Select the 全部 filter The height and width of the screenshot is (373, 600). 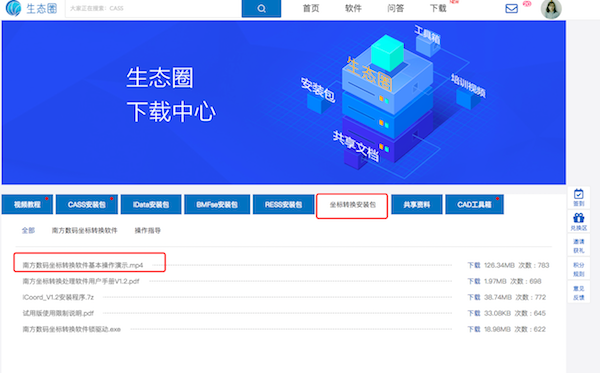28,230
